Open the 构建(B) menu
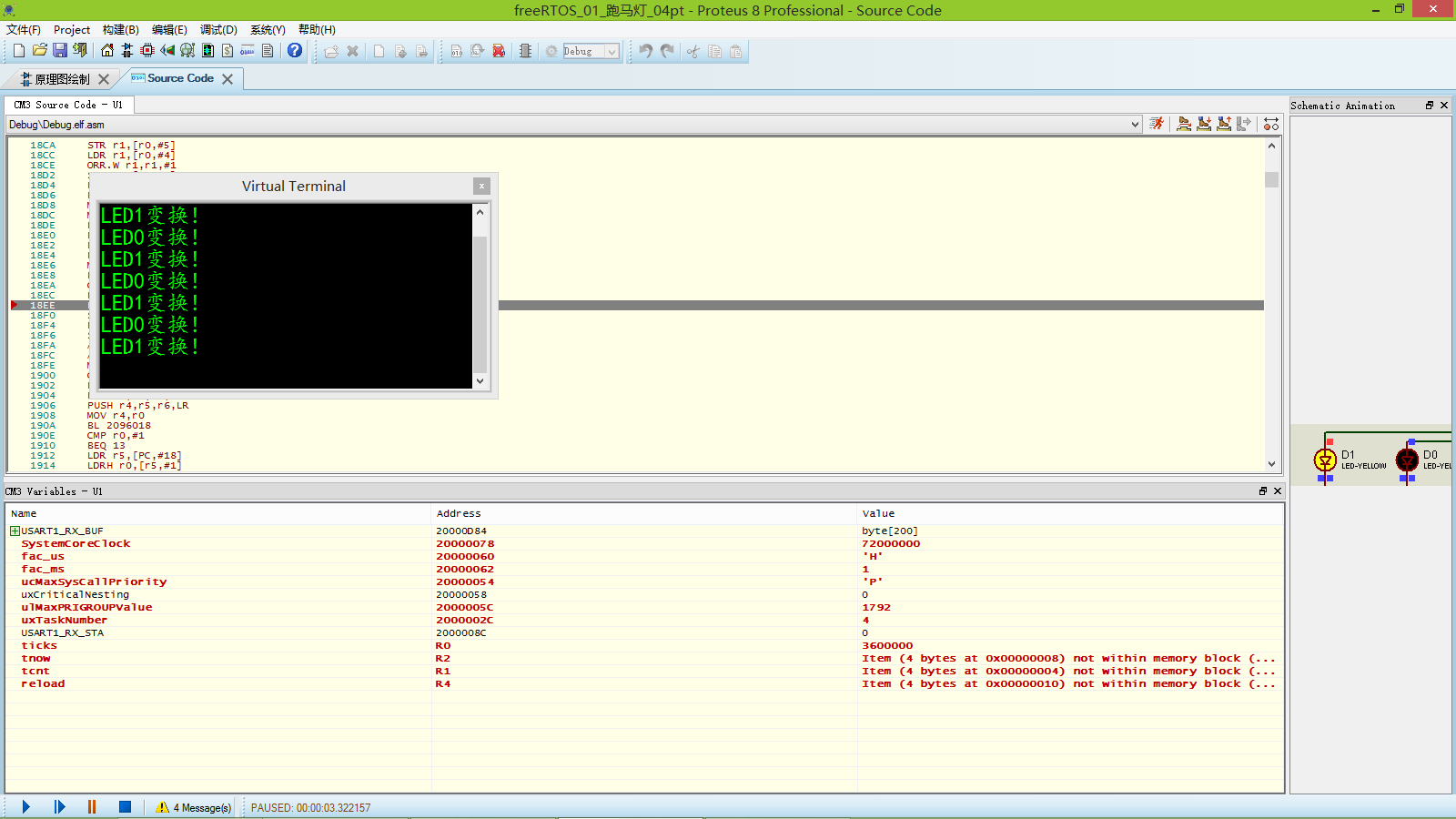Viewport: 1456px width, 819px height. pyautogui.click(x=121, y=29)
